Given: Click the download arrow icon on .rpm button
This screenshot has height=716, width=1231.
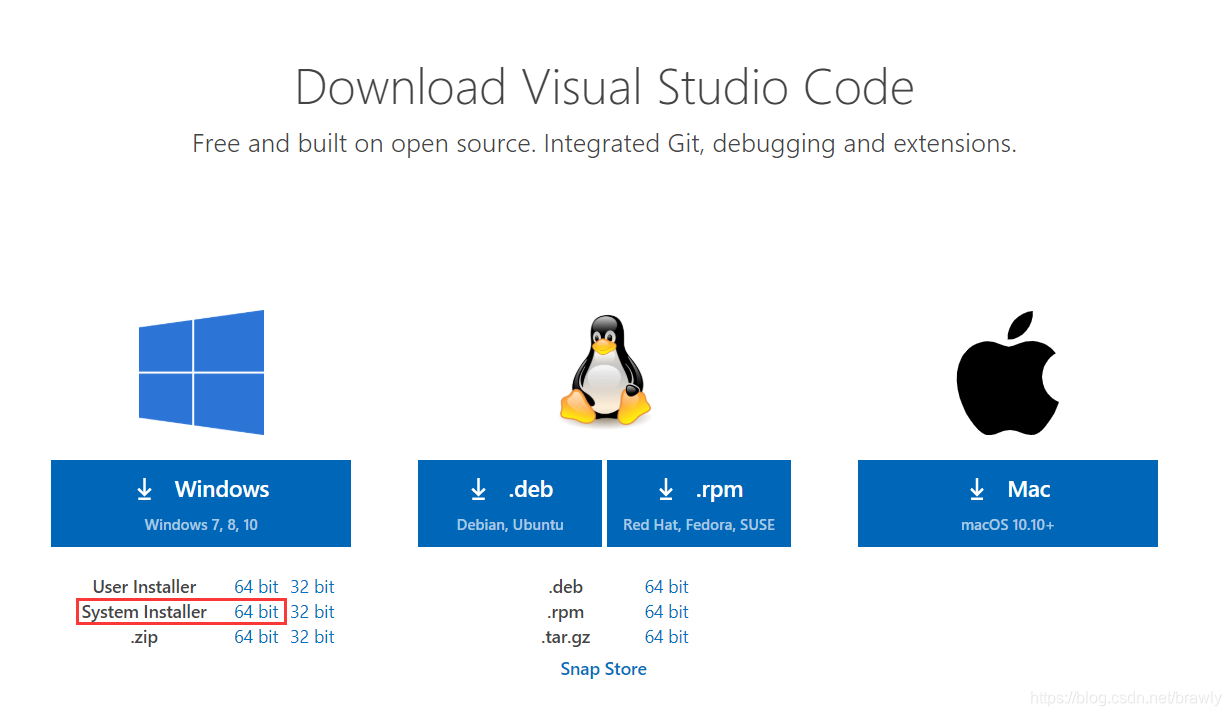Looking at the screenshot, I should 666,489.
